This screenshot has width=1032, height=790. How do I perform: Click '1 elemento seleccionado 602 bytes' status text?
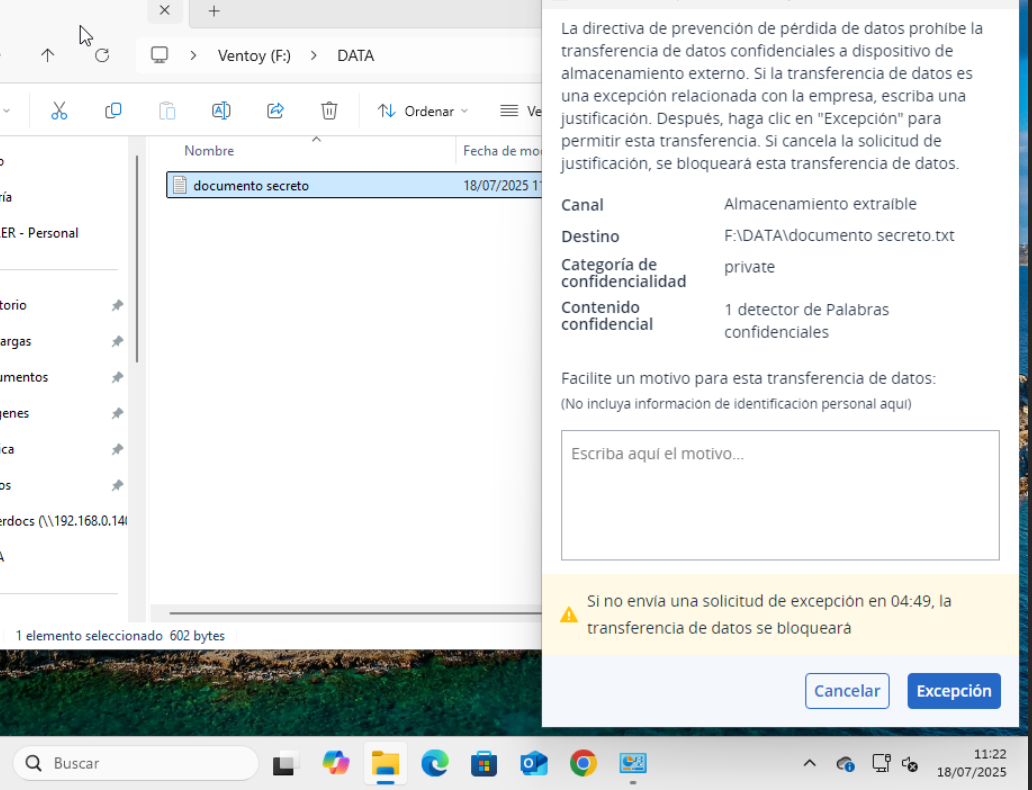click(x=120, y=635)
